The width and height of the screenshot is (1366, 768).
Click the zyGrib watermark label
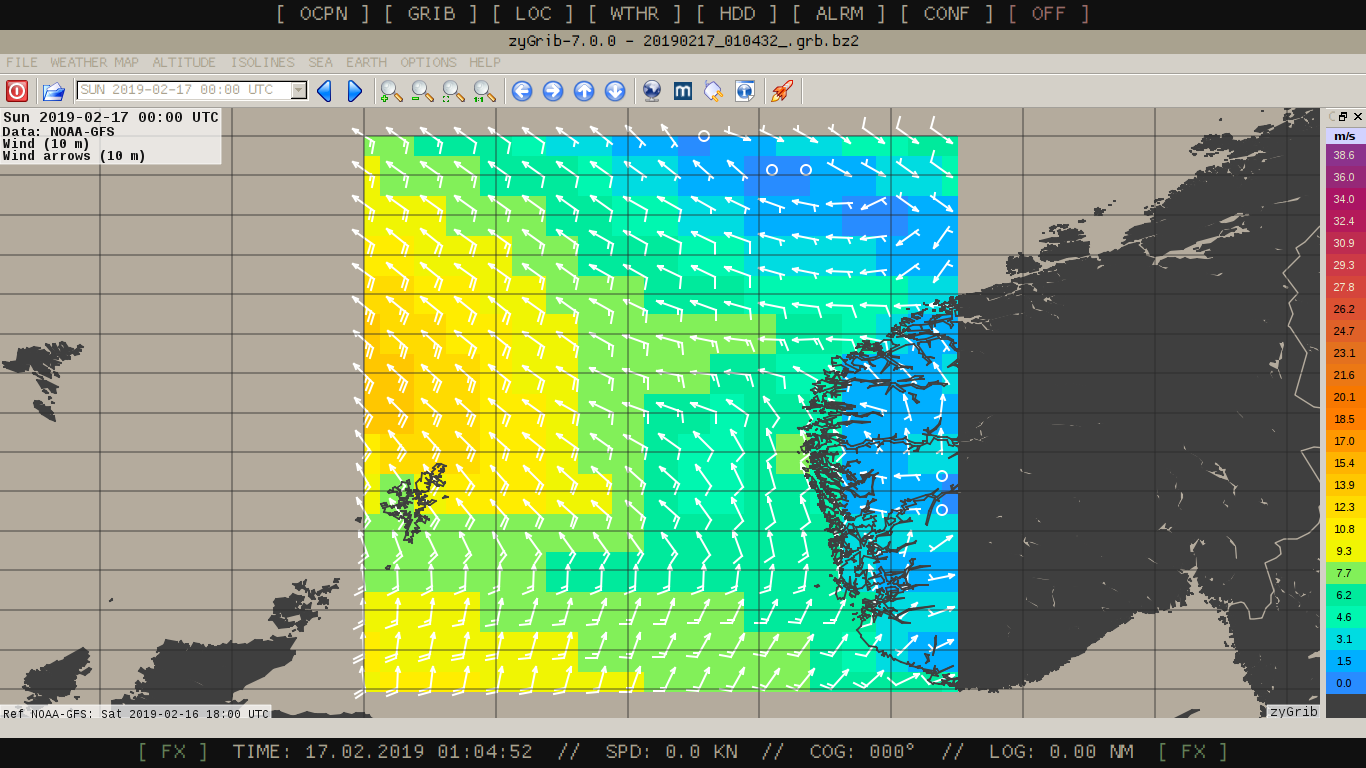(1294, 711)
